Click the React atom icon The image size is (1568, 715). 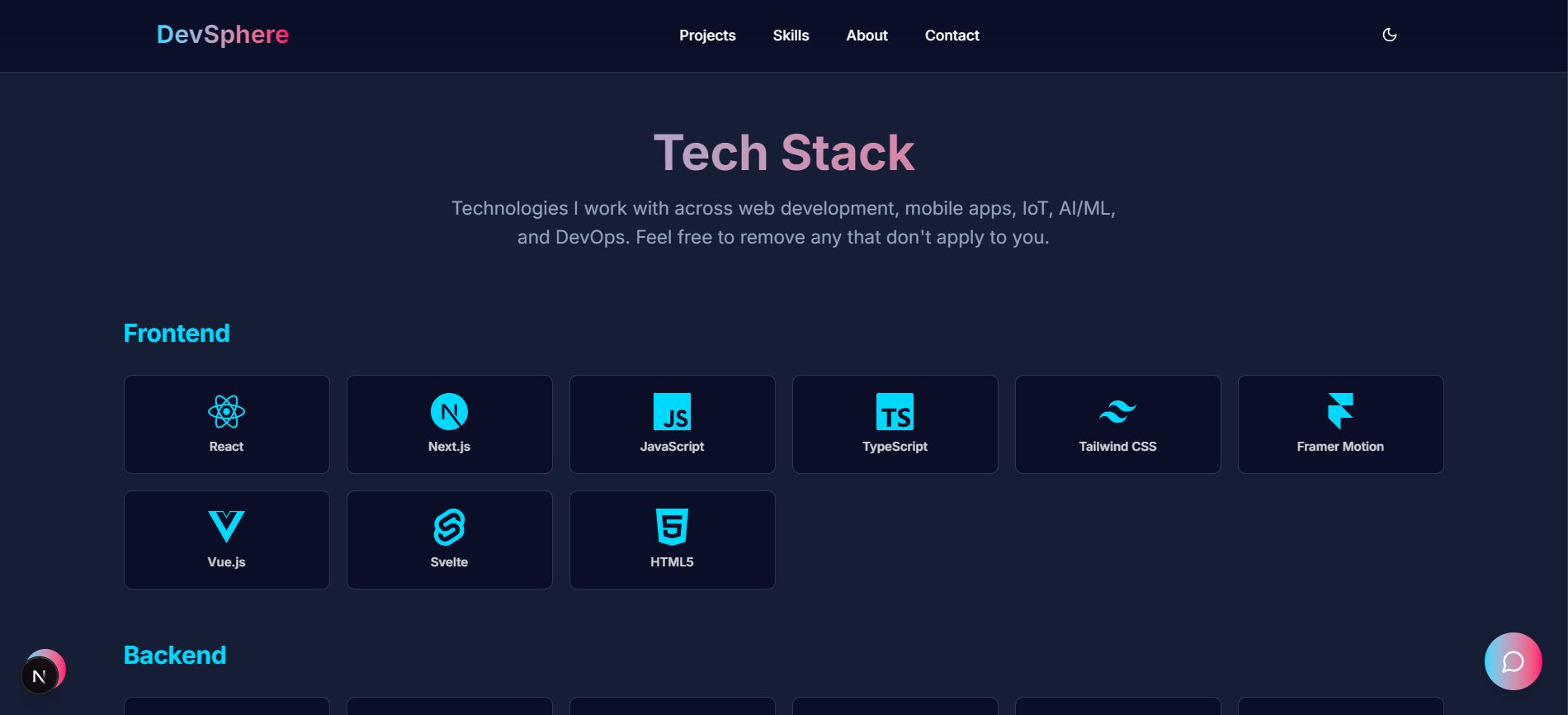[x=226, y=411]
